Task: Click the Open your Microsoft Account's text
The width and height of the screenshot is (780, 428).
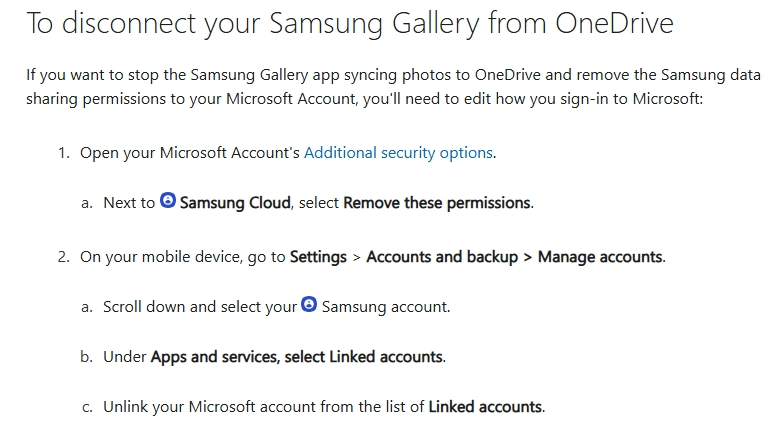Action: pyautogui.click(x=190, y=153)
